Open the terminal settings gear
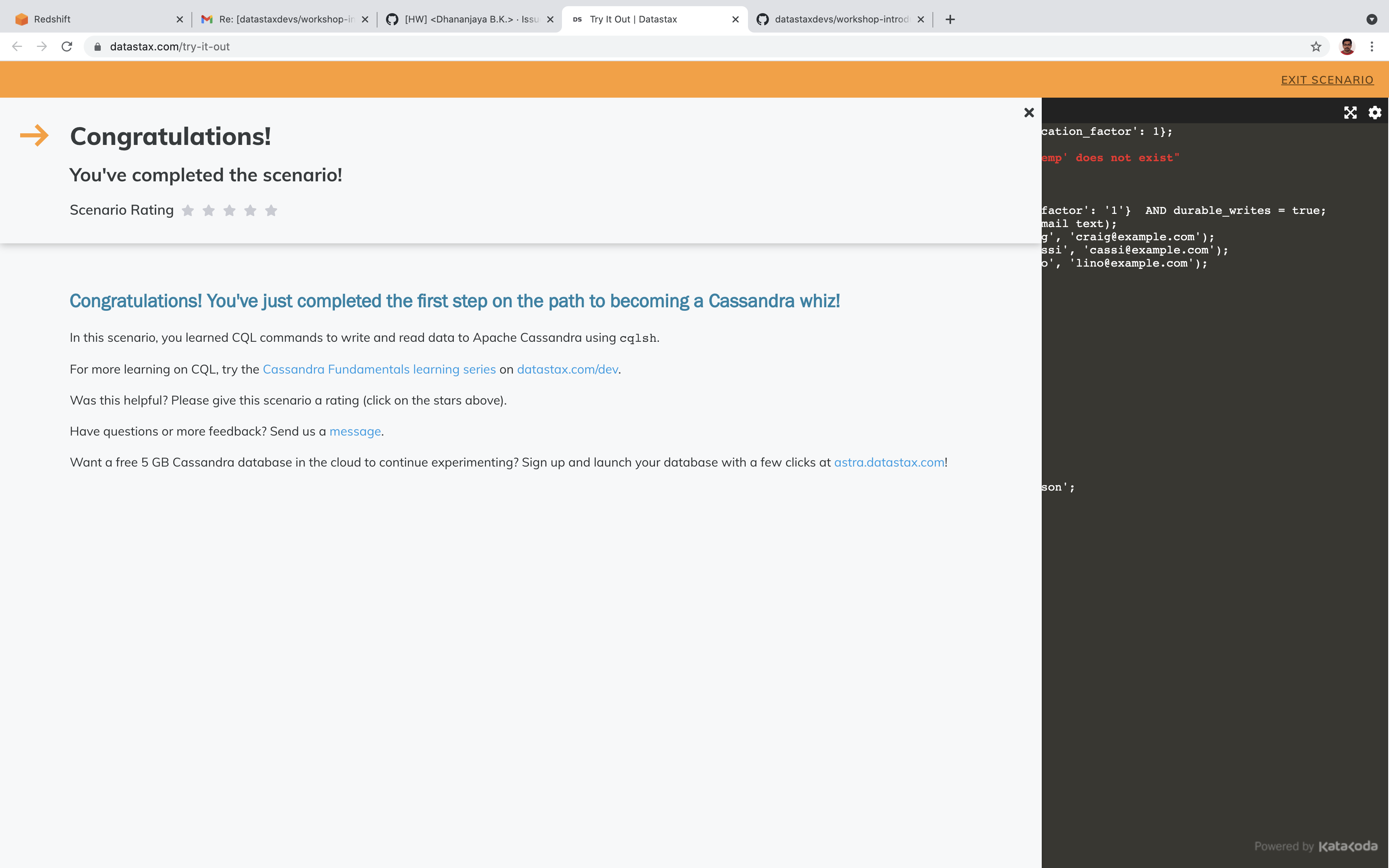Screen dimensions: 1389x868 (1375, 112)
